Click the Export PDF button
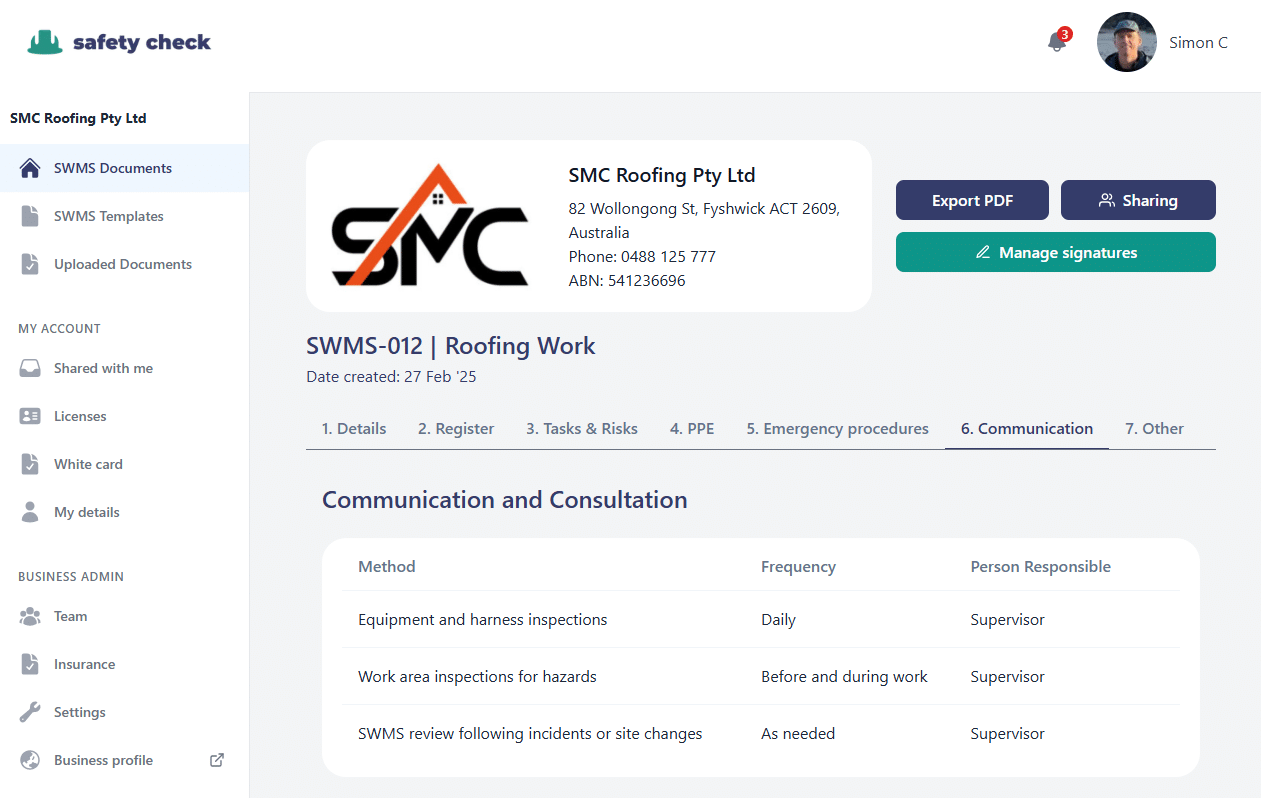1261x798 pixels. (x=972, y=200)
